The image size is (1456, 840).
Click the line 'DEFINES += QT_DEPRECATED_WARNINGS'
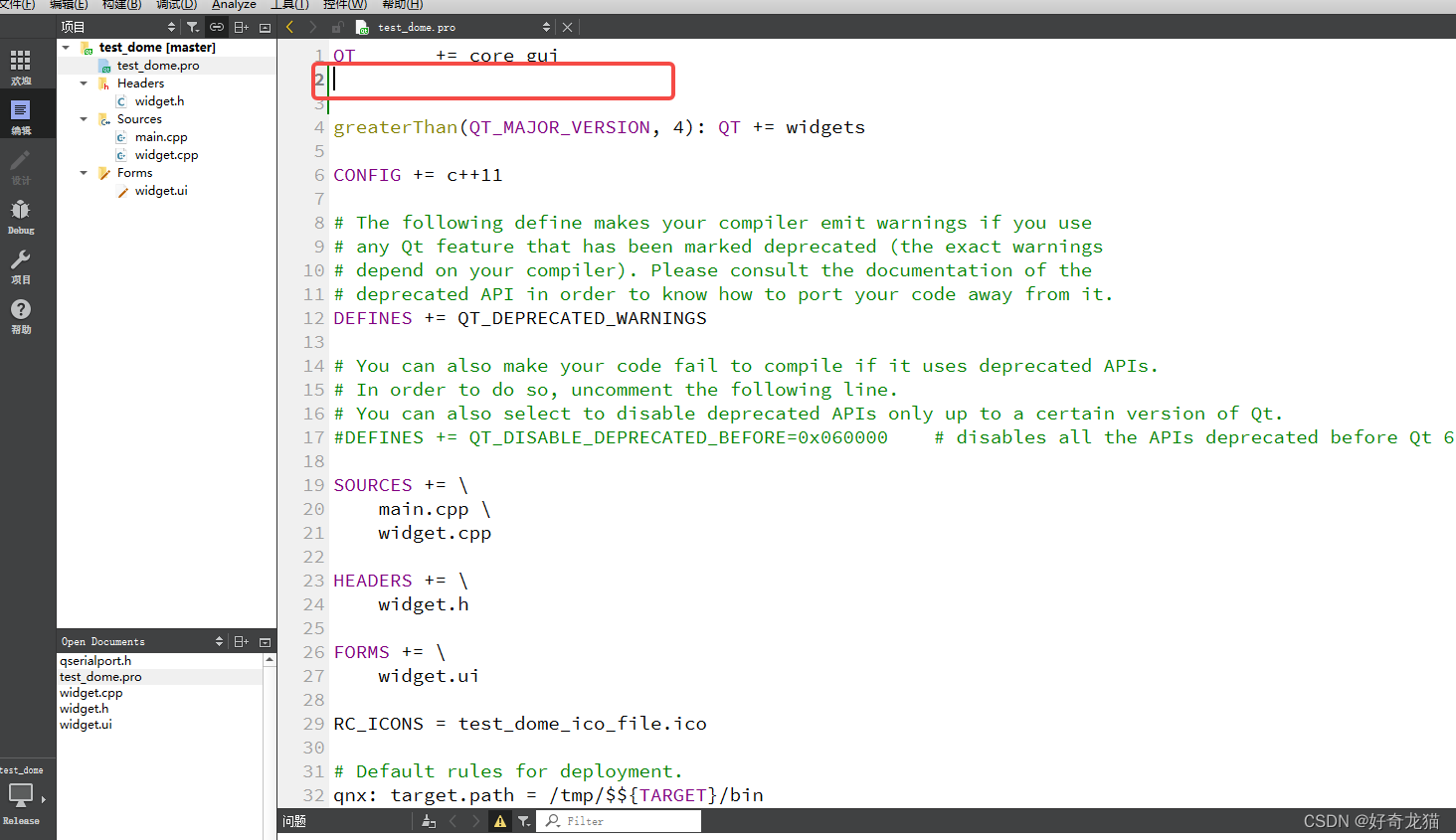(520, 318)
